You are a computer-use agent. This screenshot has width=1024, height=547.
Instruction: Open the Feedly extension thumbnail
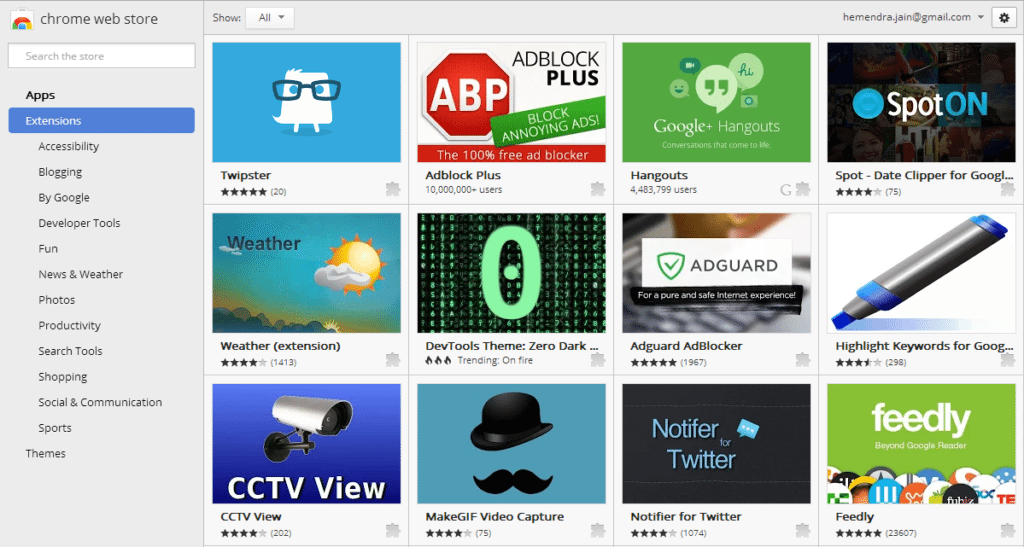click(919, 443)
